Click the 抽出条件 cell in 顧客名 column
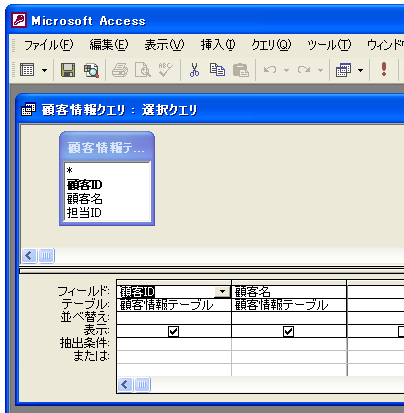404x413 pixels. pos(289,344)
